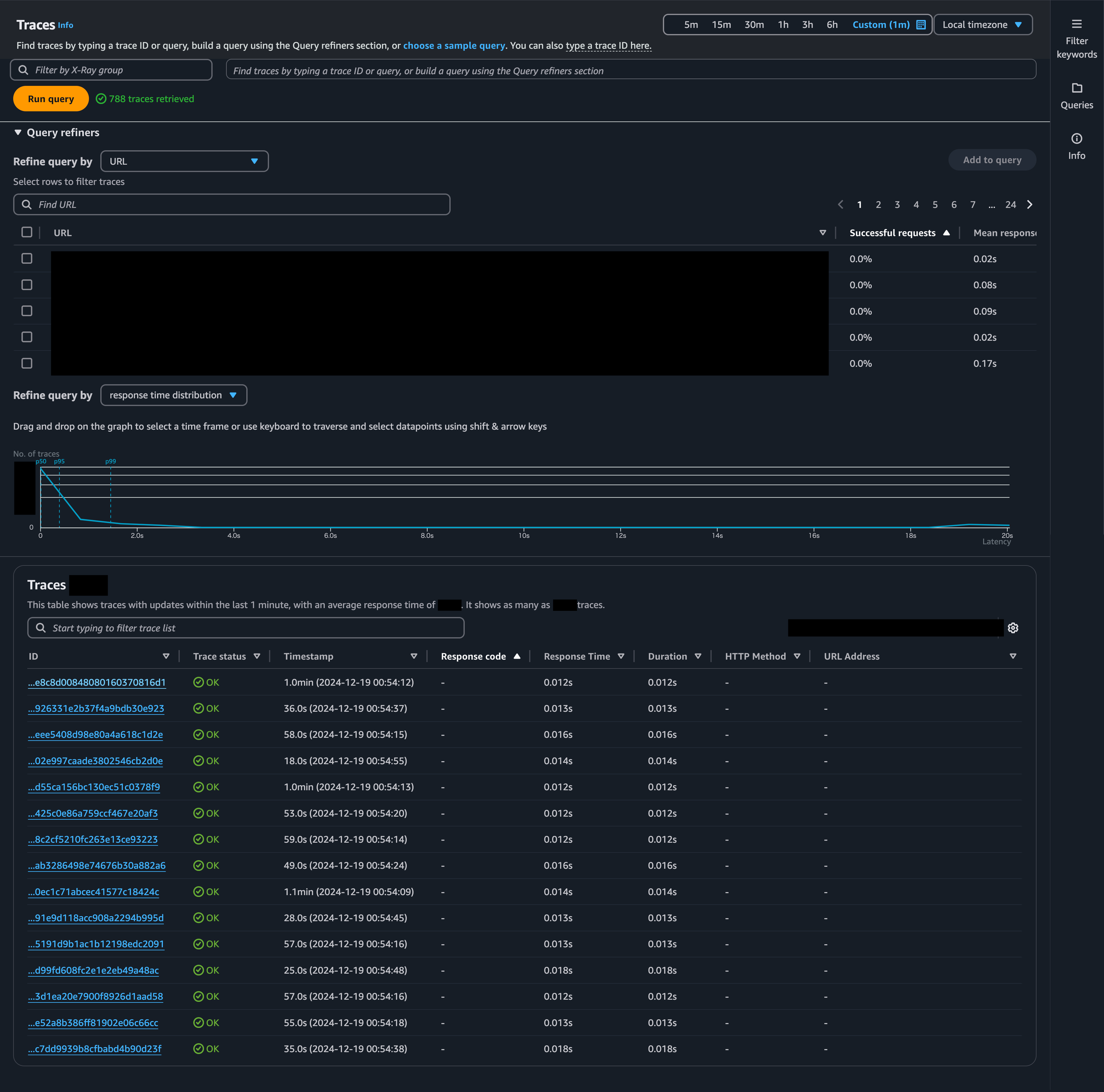Click the Run query button
The height and width of the screenshot is (1092, 1104).
(x=51, y=99)
